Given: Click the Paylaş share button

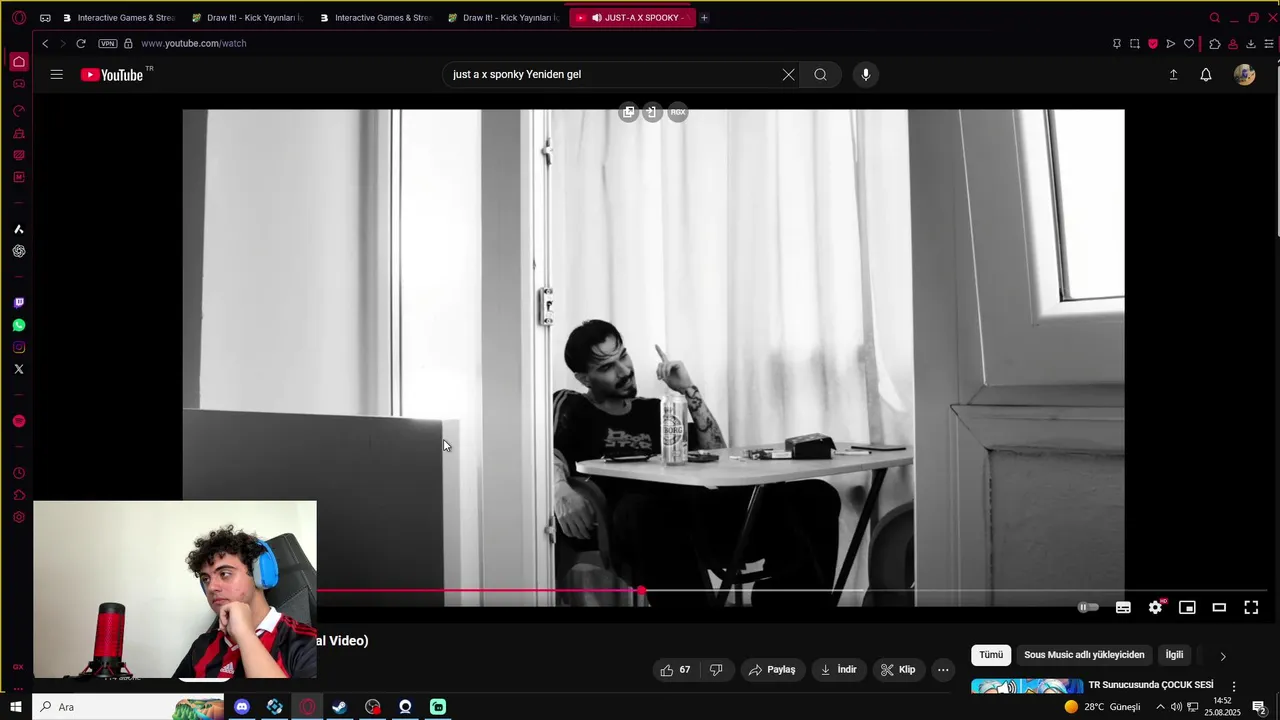Looking at the screenshot, I should 772,670.
